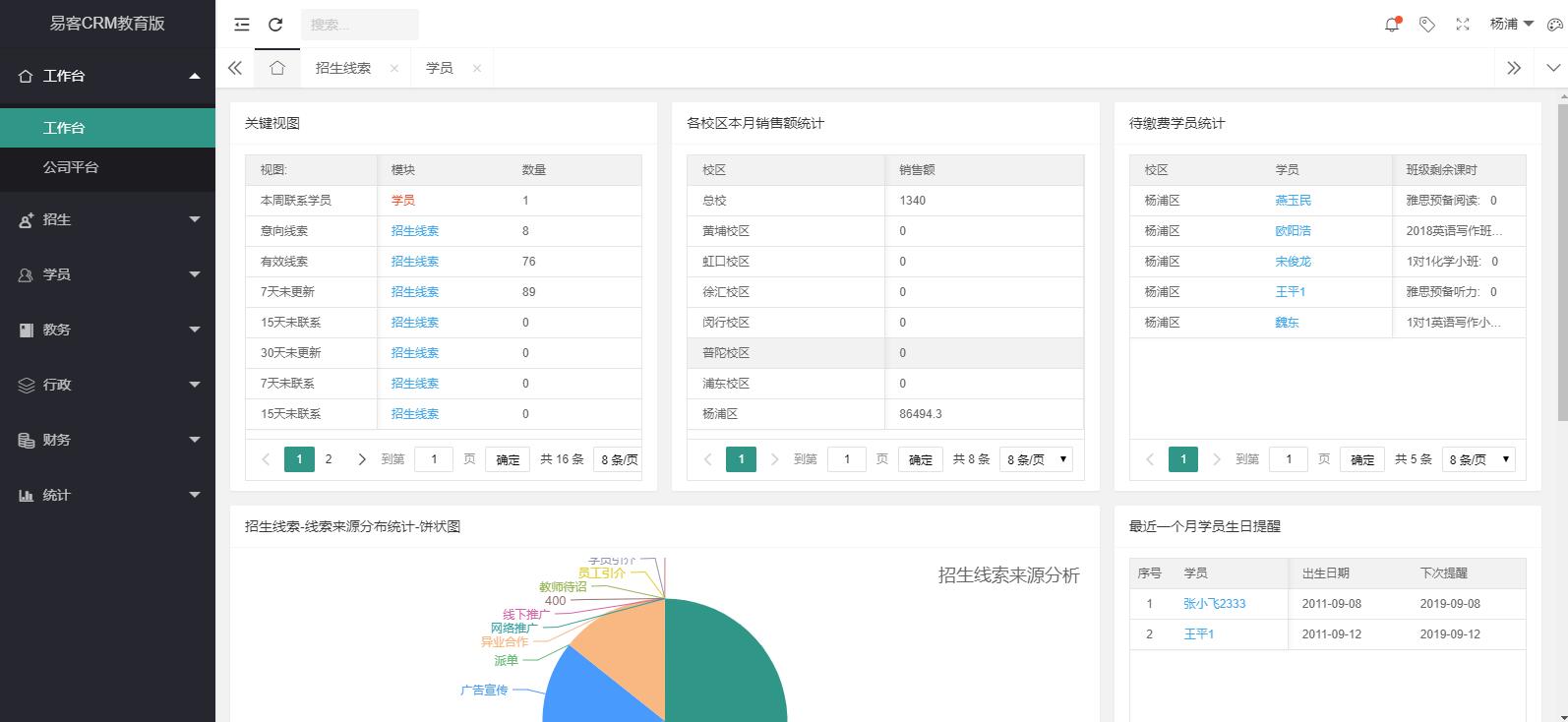The width and height of the screenshot is (1568, 722).
Task: Select page 1 in 关键视图 pagination
Action: [x=299, y=459]
